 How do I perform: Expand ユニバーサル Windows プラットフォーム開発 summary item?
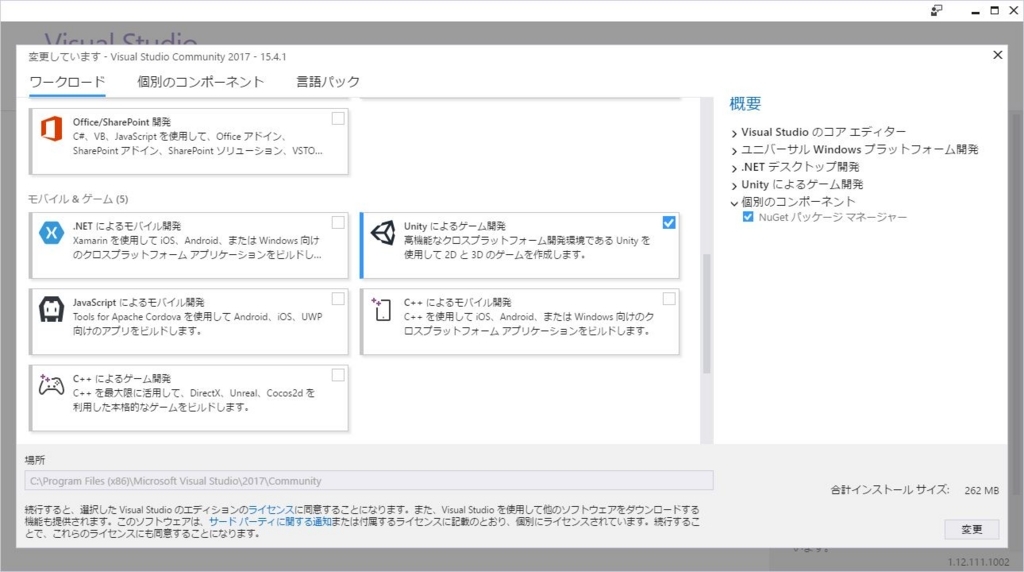pyautogui.click(x=735, y=150)
